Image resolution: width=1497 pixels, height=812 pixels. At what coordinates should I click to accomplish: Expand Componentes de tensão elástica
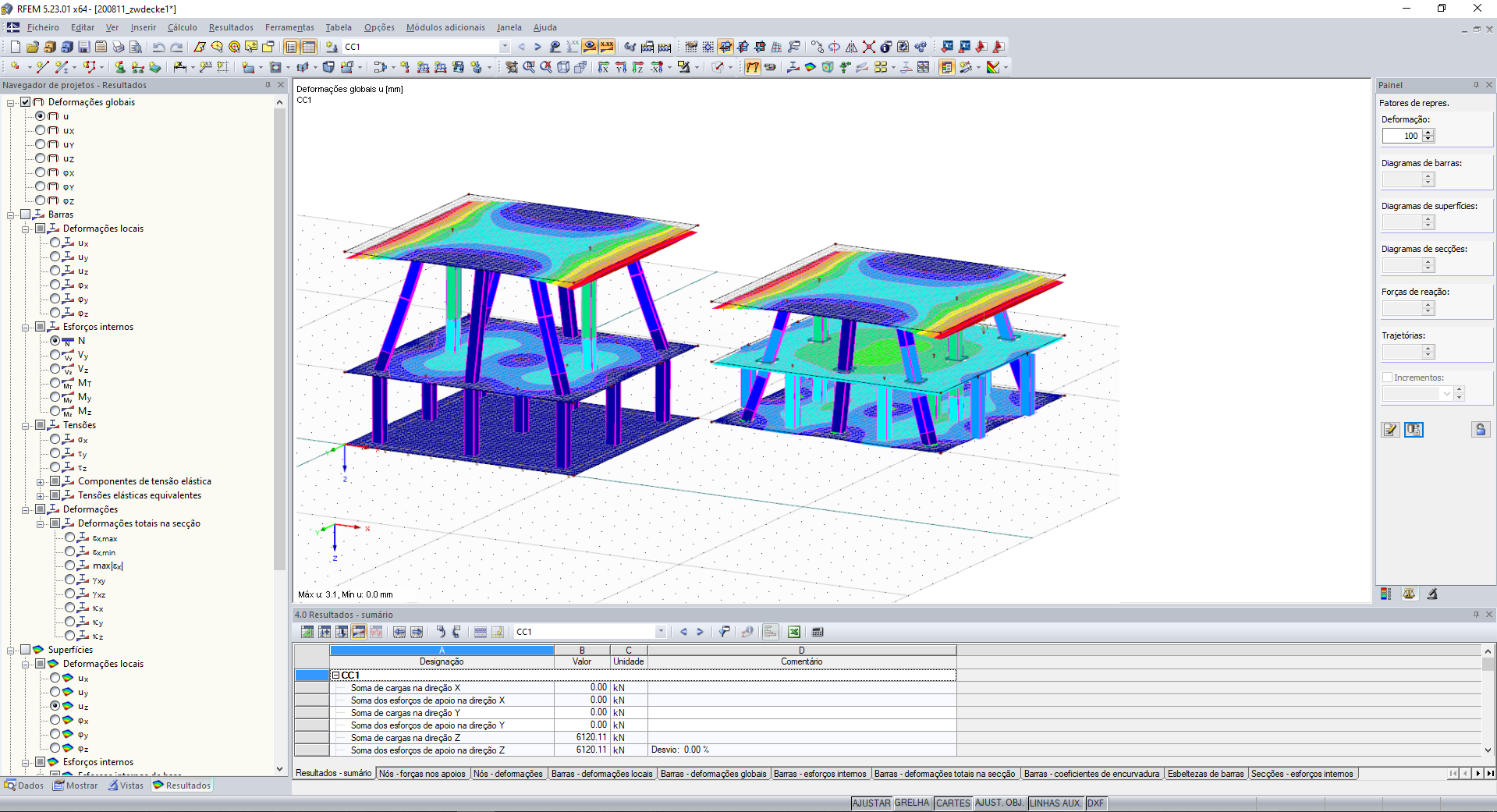[x=41, y=481]
